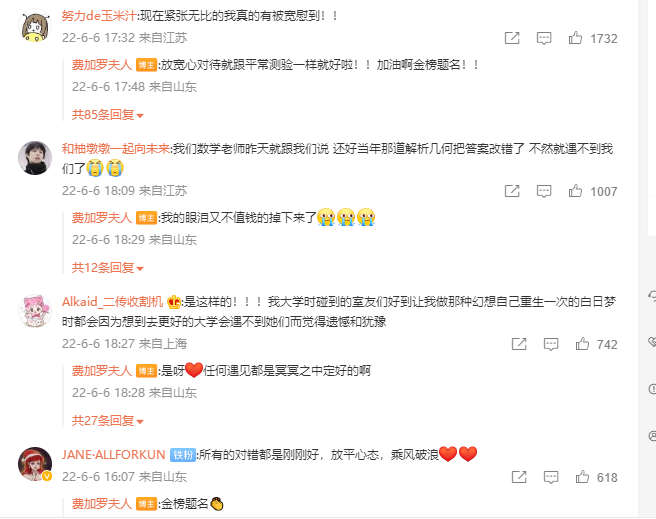Repost the comment by 和柚墩墩一起向未来
The width and height of the screenshot is (656, 519).
(x=512, y=191)
